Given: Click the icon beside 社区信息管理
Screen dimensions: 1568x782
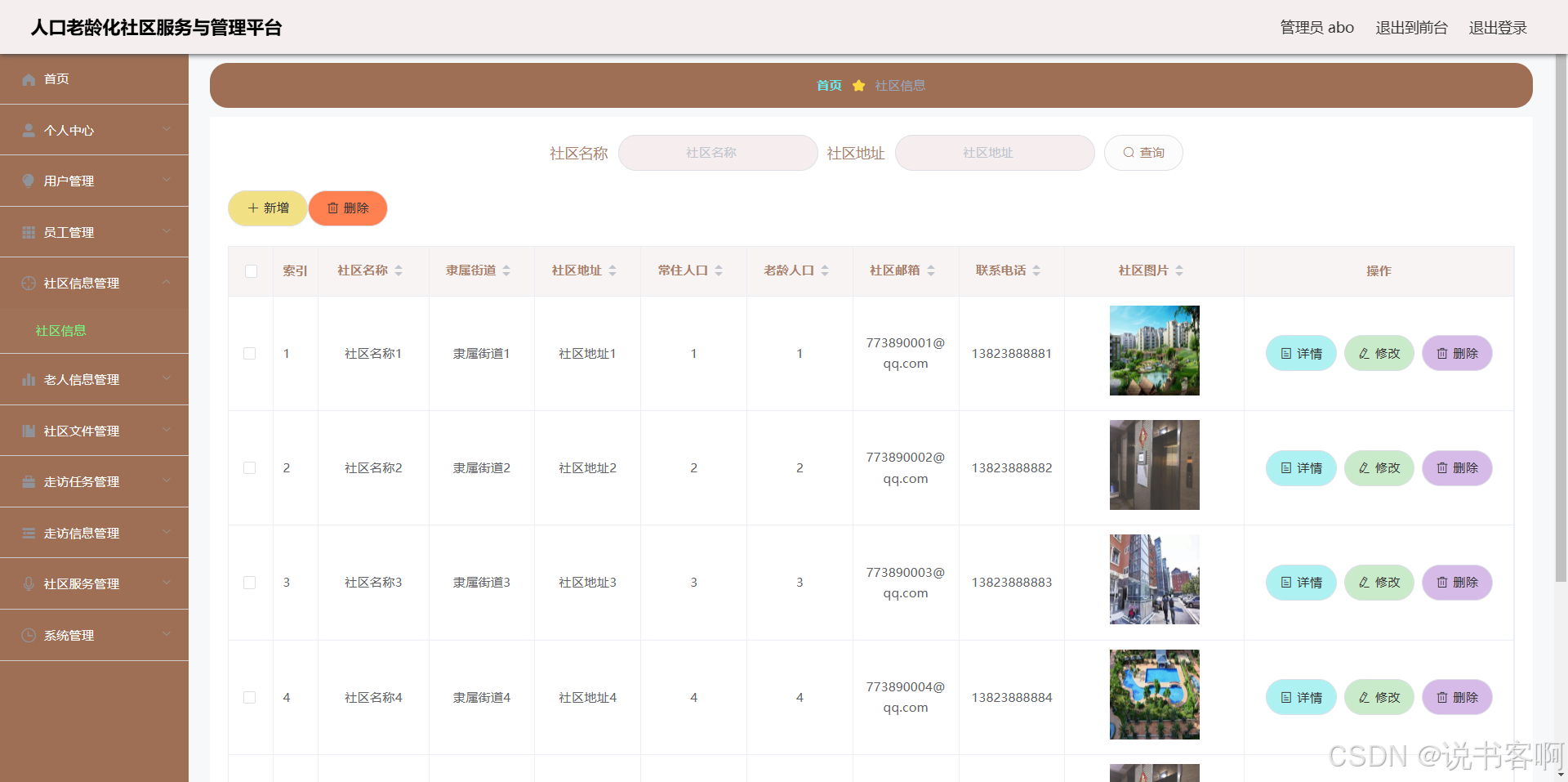Looking at the screenshot, I should click(x=29, y=283).
